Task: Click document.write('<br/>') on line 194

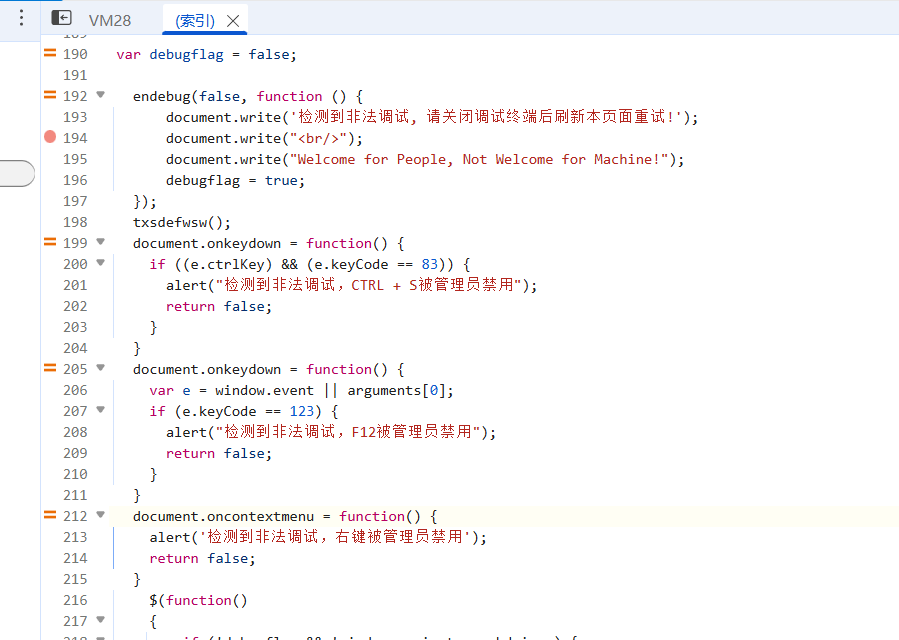Action: pyautogui.click(x=264, y=138)
